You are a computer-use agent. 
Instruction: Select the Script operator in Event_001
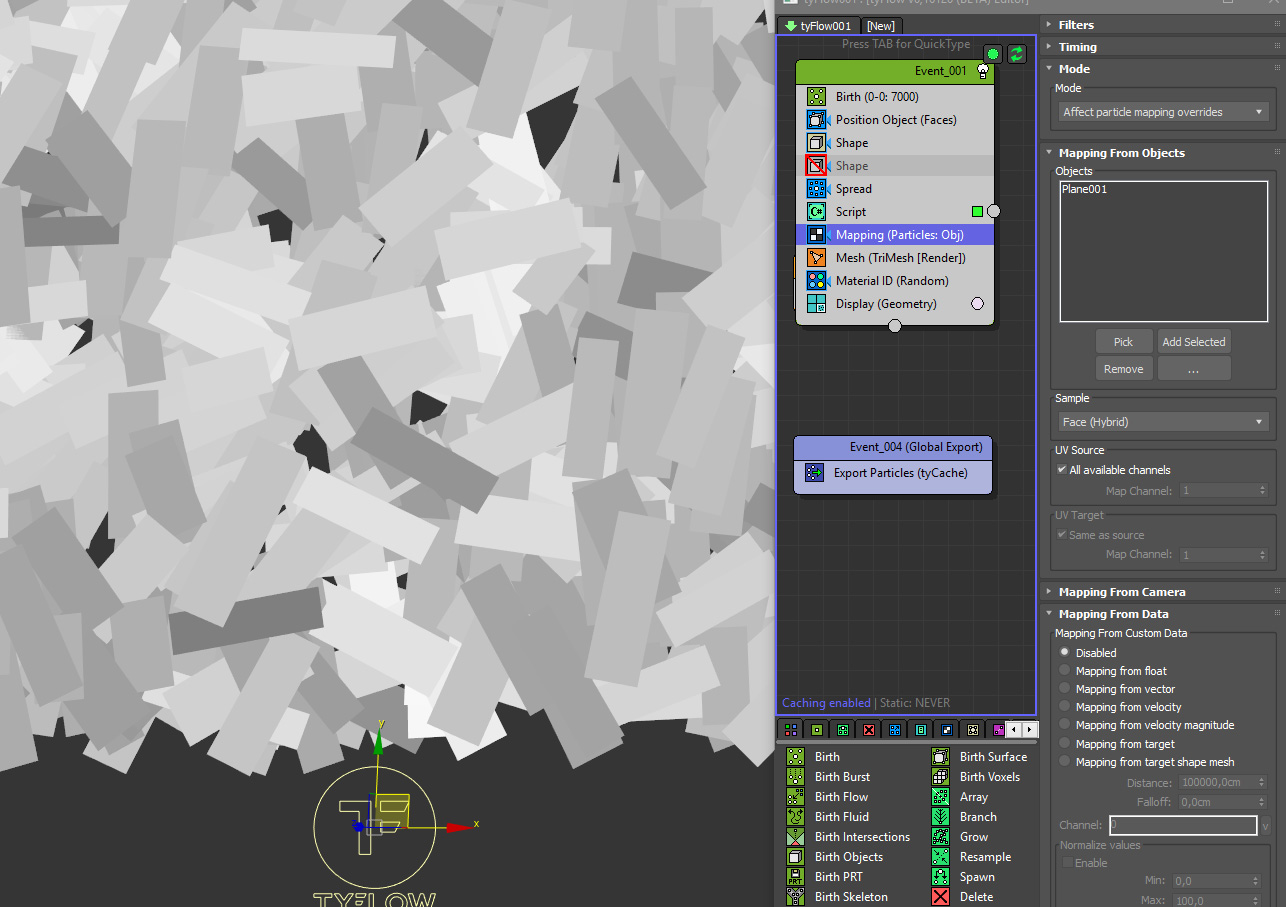(x=895, y=212)
